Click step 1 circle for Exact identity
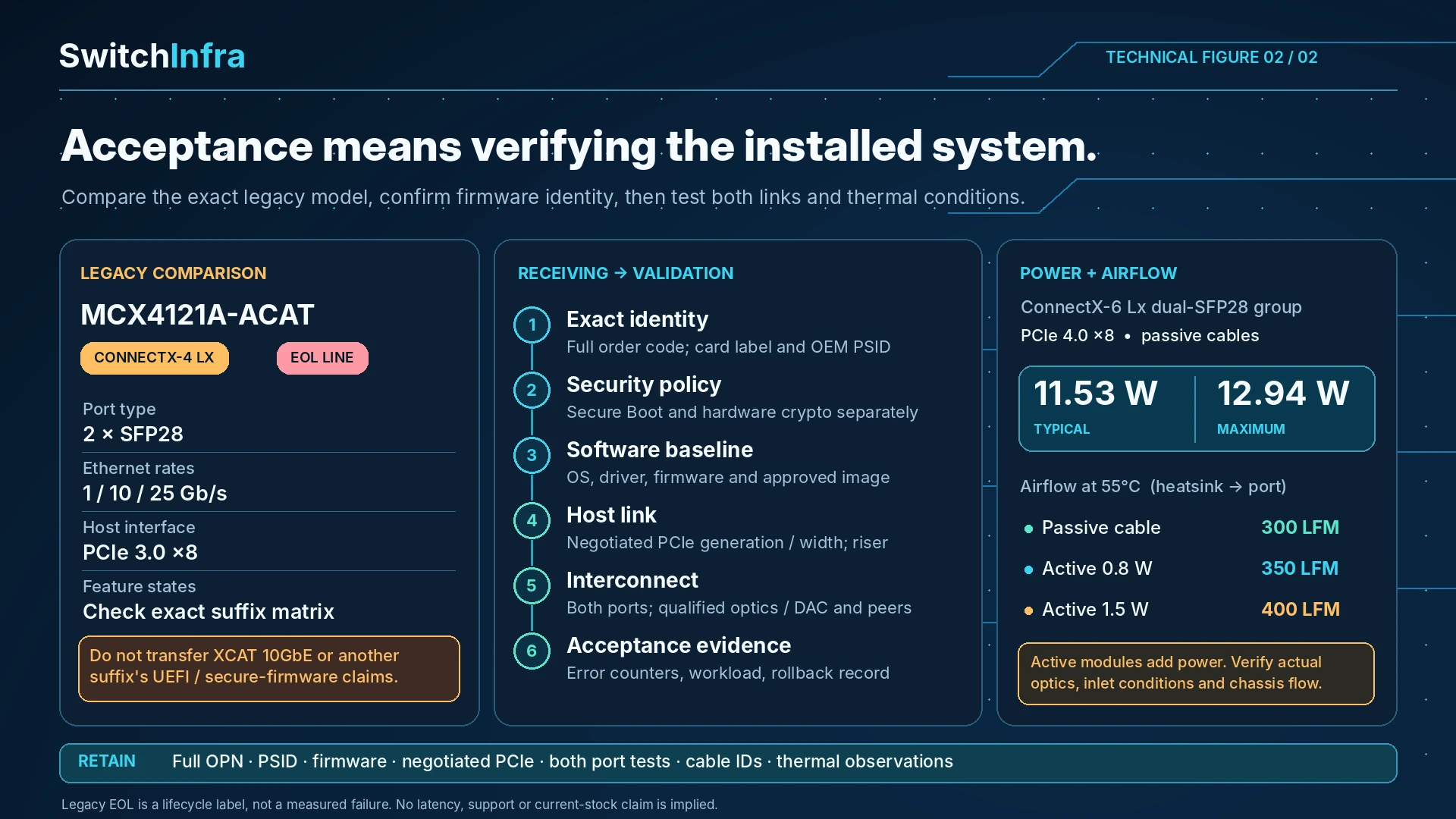The height and width of the screenshot is (819, 1456). [x=532, y=325]
